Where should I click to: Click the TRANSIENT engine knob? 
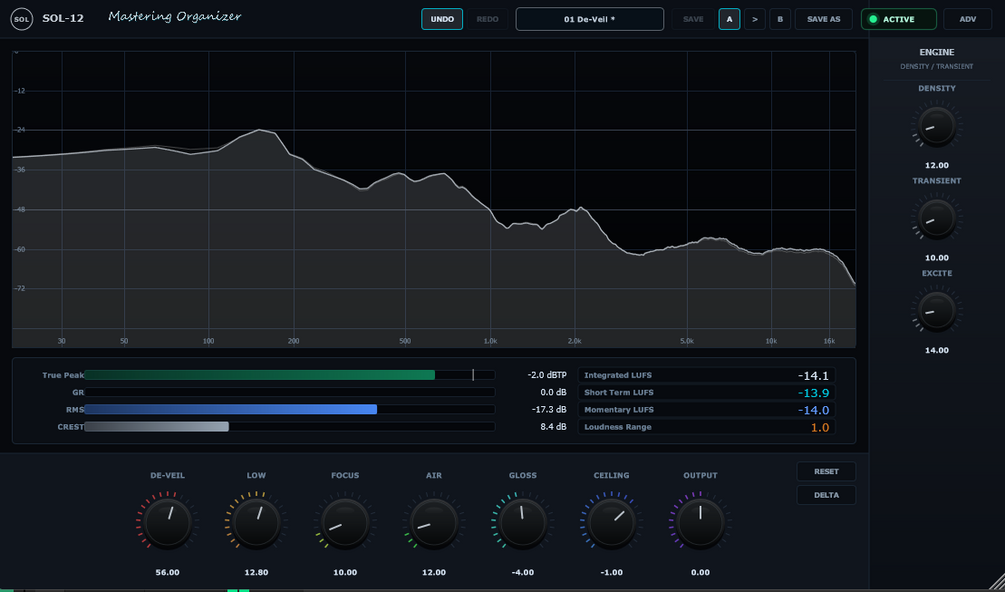(x=936, y=219)
